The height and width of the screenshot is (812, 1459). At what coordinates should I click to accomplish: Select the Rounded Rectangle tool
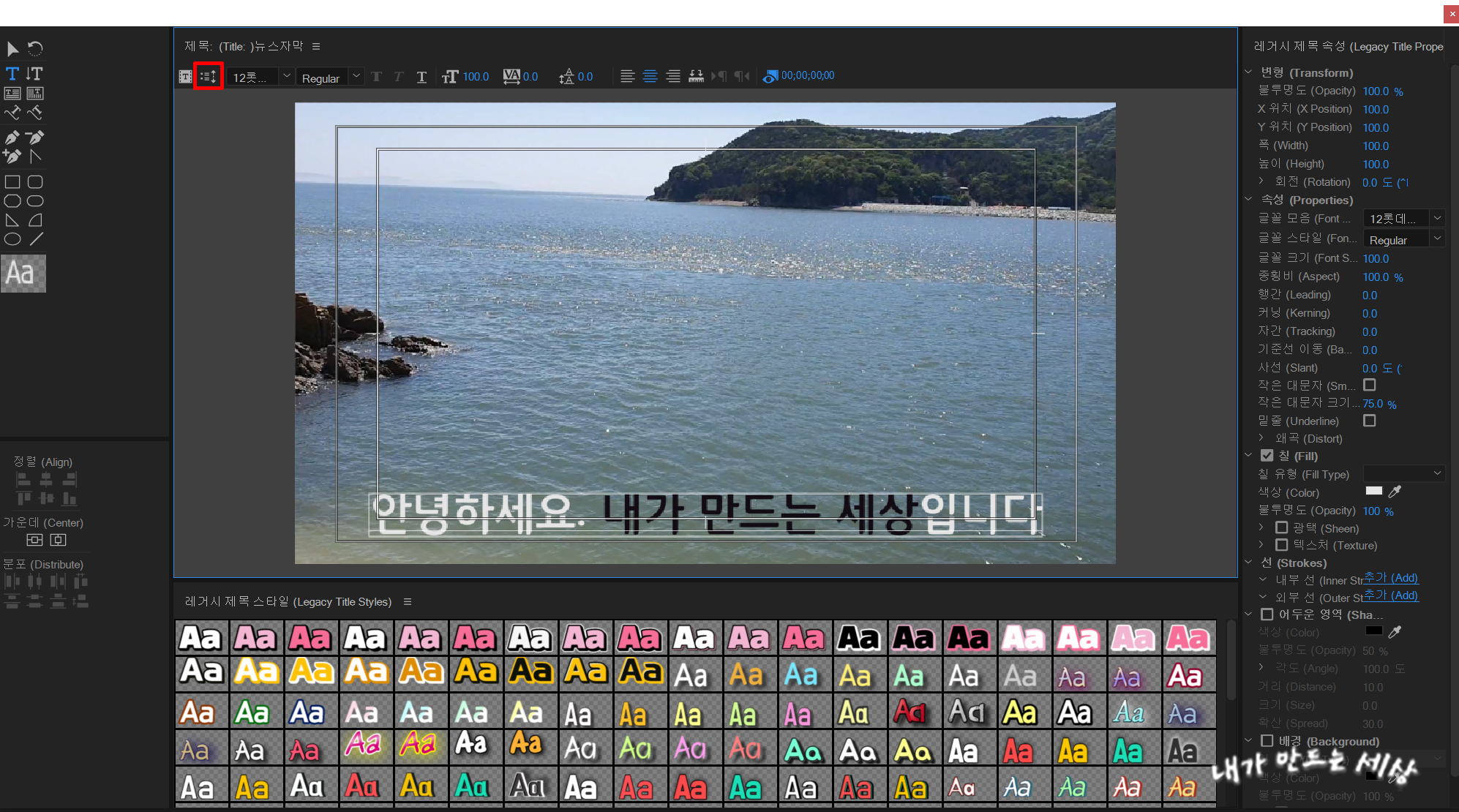[35, 182]
